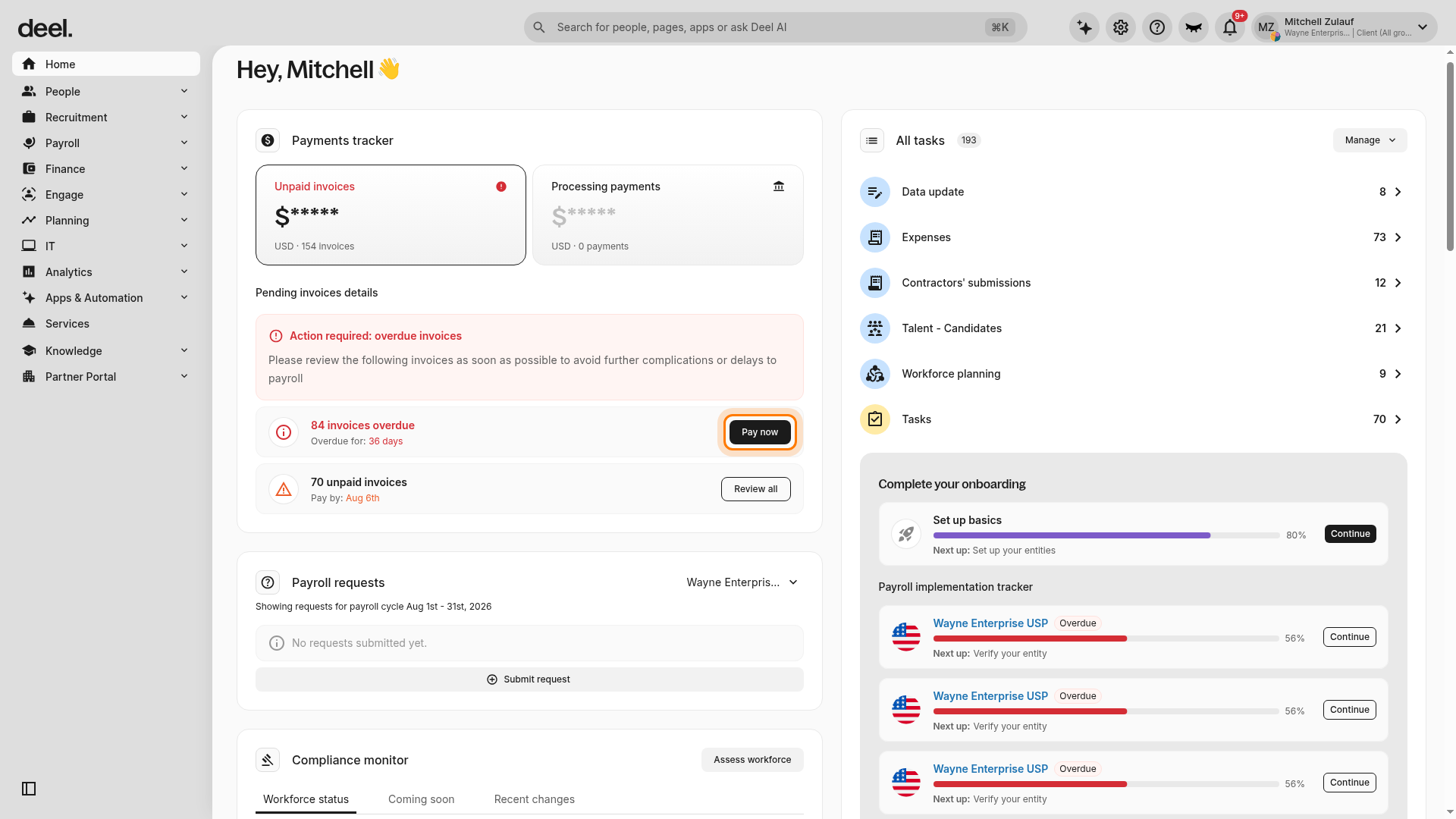Click 193 tasks count badge
Image resolution: width=1456 pixels, height=819 pixels.
pyautogui.click(x=968, y=140)
